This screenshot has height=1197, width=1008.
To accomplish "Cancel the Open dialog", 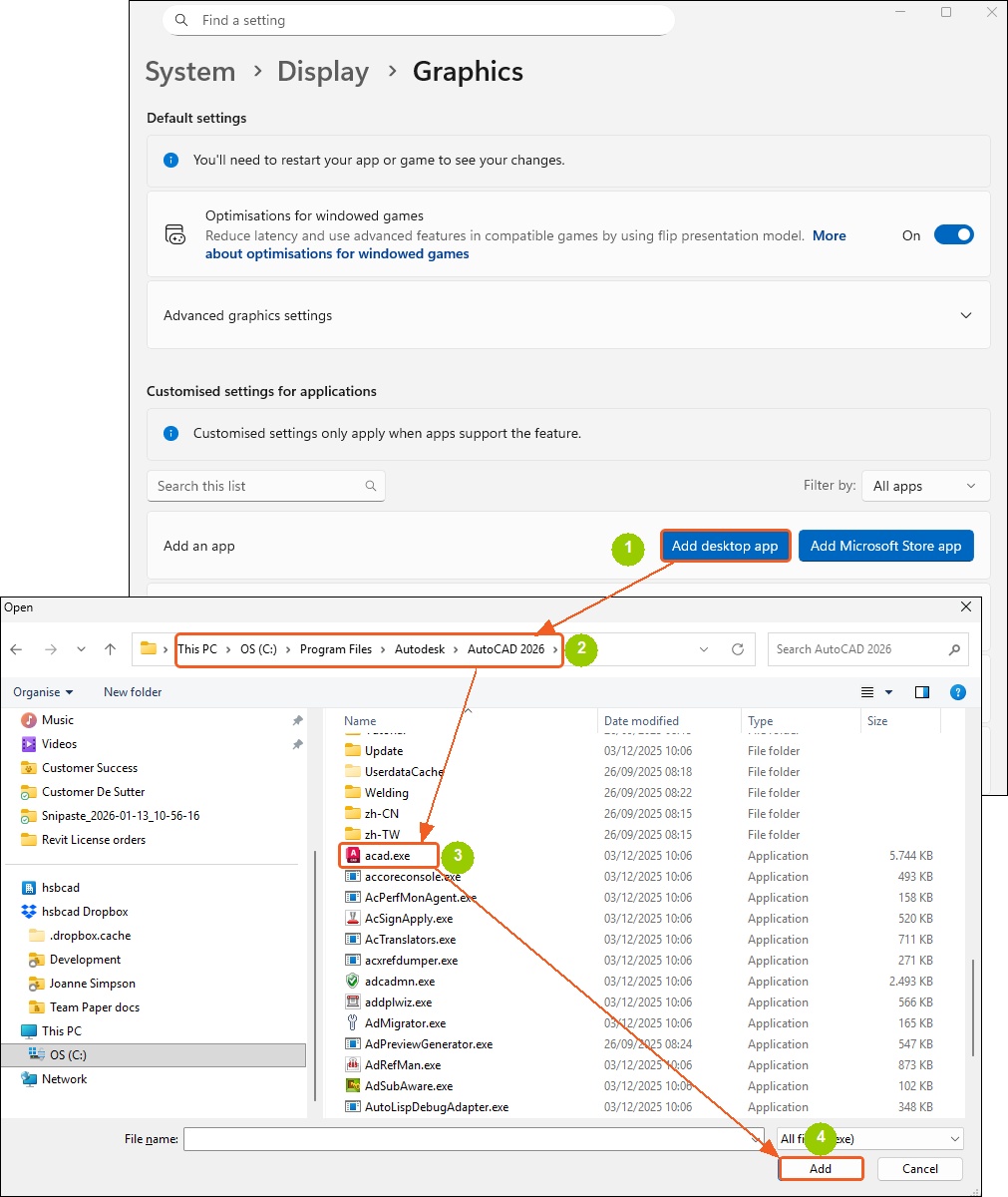I will 920,1169.
